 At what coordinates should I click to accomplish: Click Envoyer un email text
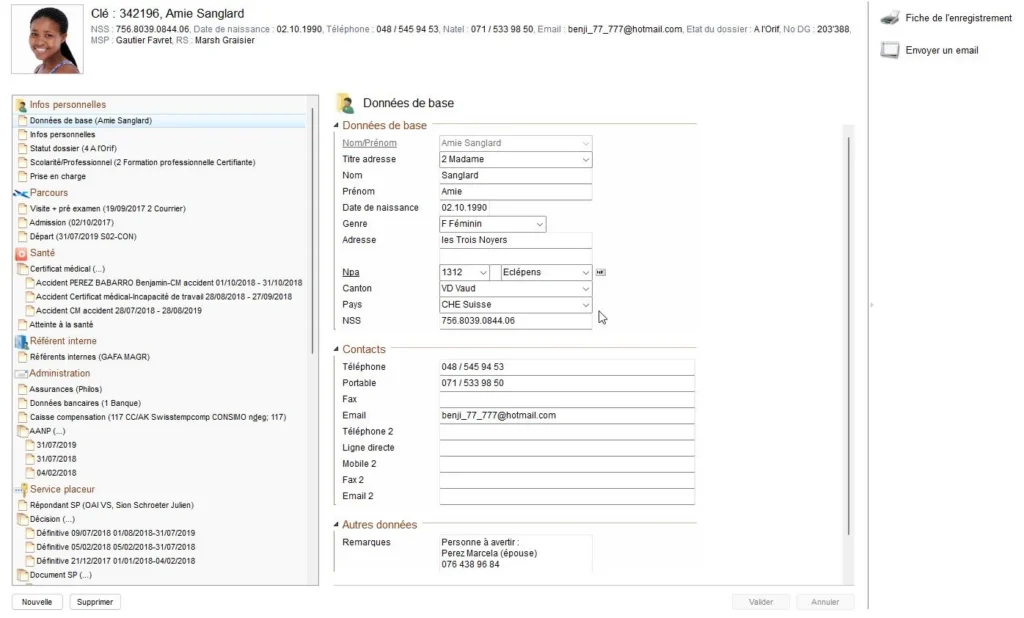(942, 50)
